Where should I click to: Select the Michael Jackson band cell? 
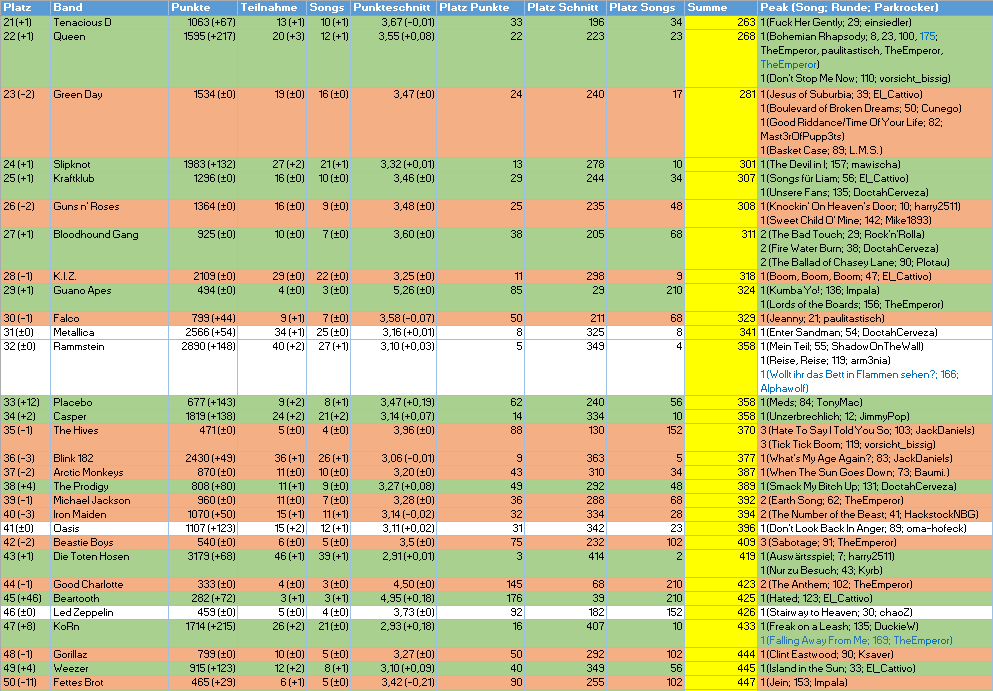[110, 500]
